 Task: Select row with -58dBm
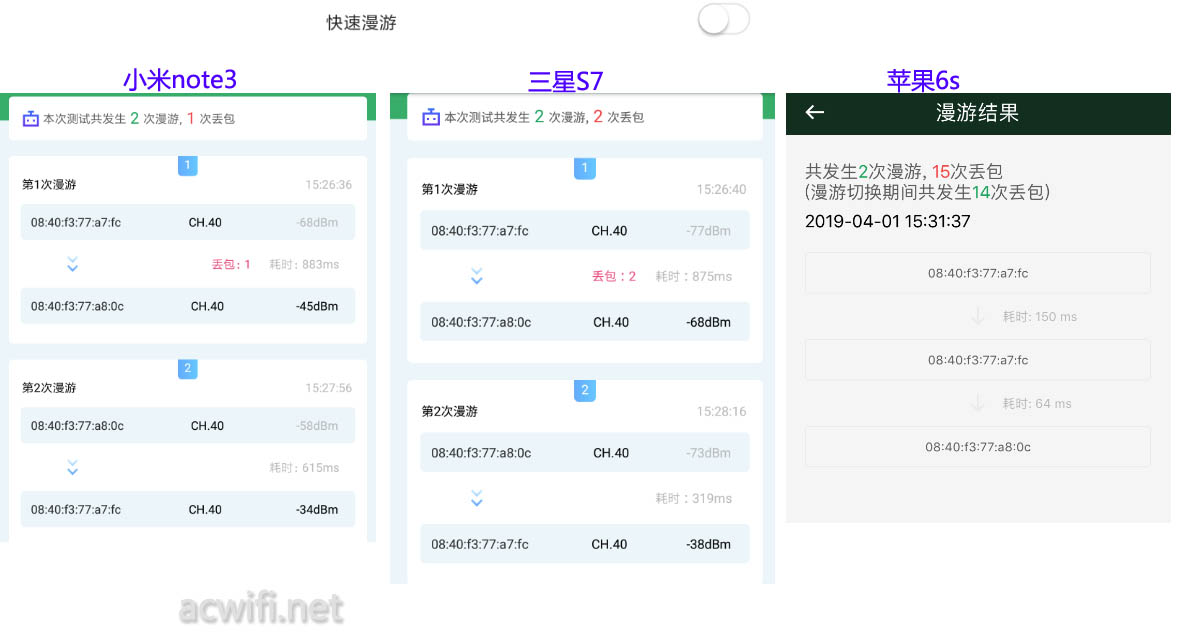pos(187,426)
